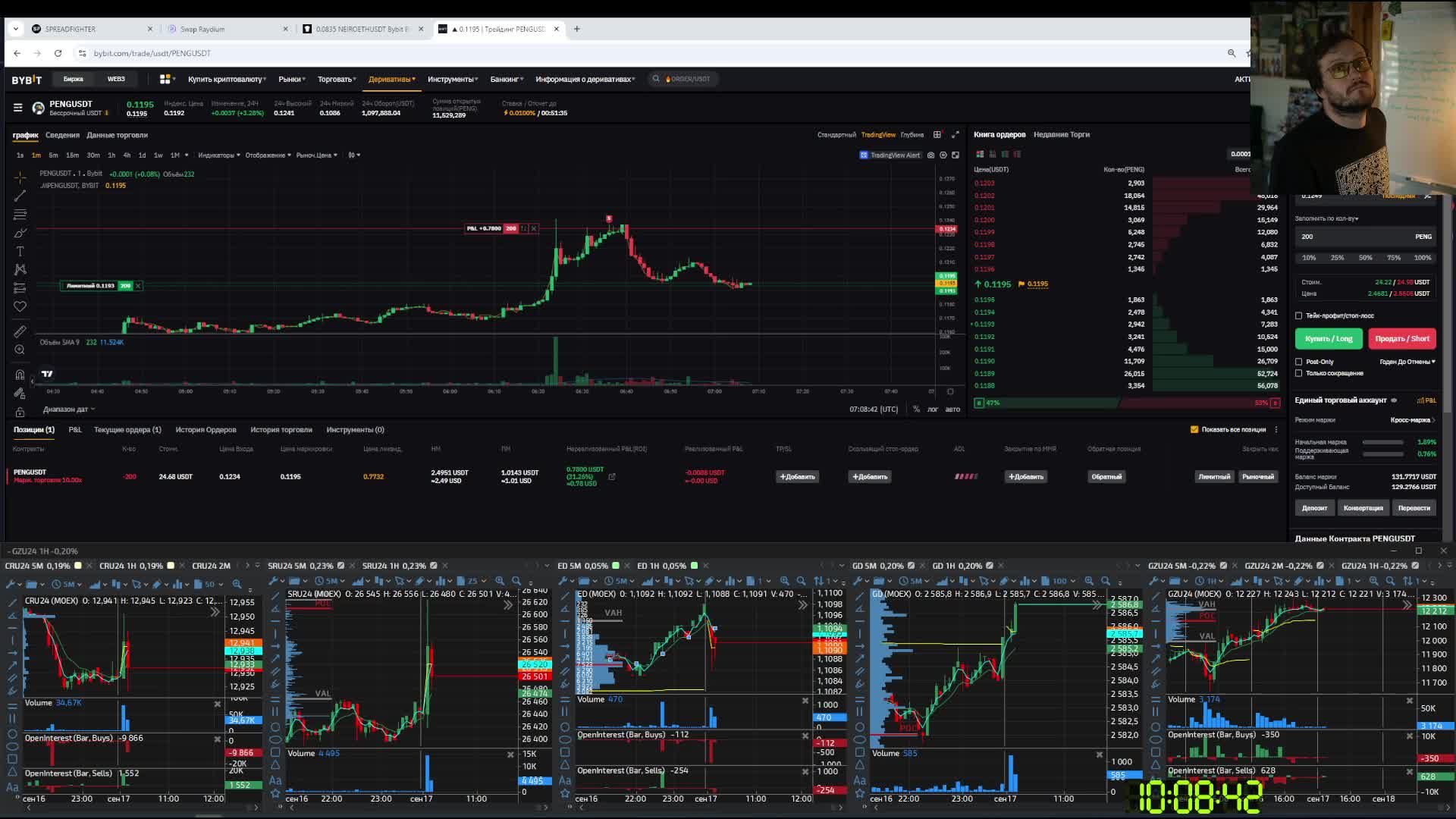Select the trend line drawing tool
The image size is (1456, 819).
20,196
